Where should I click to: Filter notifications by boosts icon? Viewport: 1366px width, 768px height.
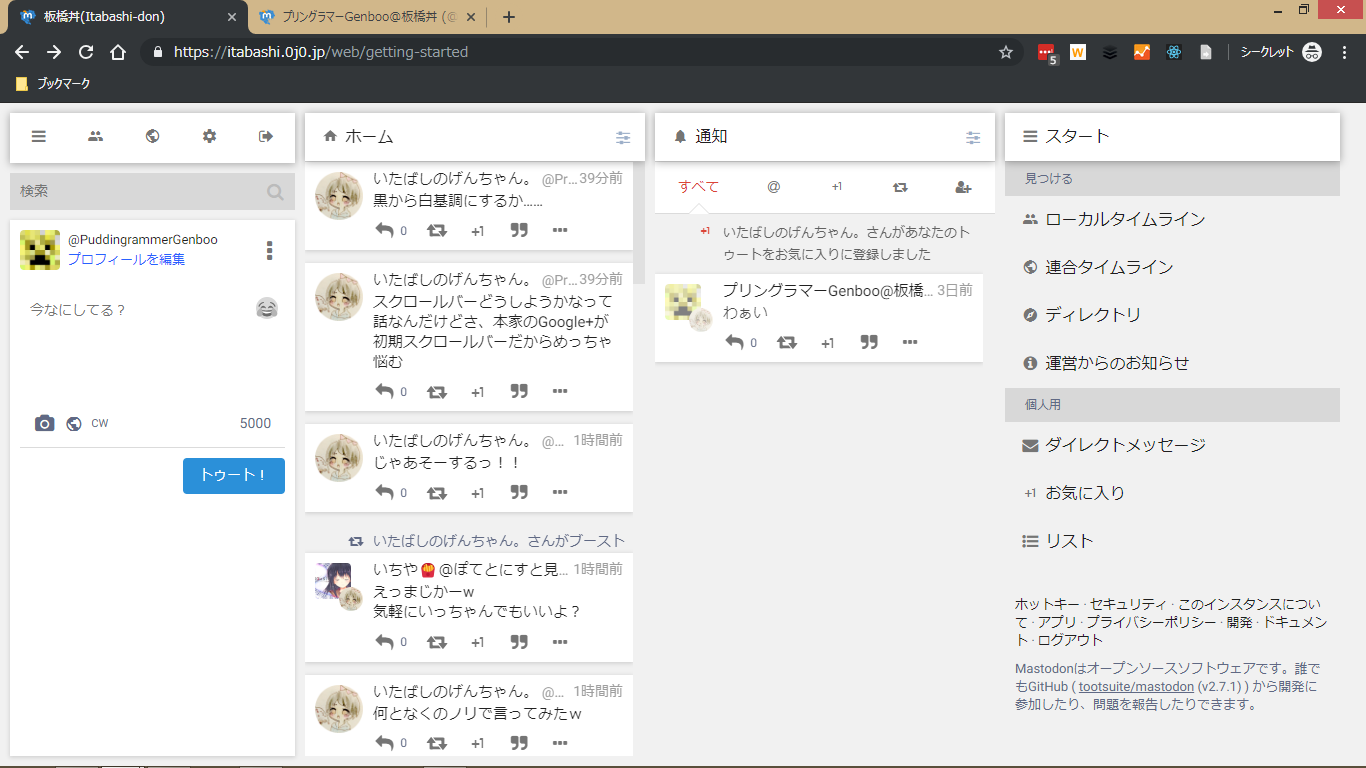pyautogui.click(x=900, y=187)
